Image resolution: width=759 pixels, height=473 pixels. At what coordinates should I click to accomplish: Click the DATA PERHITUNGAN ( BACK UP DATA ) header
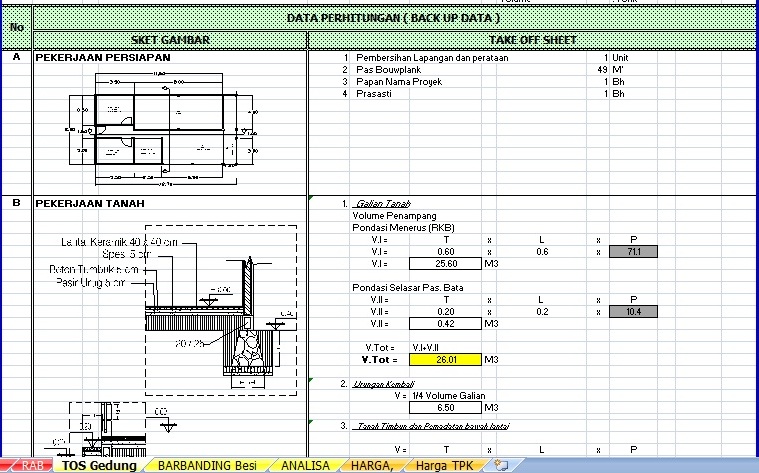(394, 18)
